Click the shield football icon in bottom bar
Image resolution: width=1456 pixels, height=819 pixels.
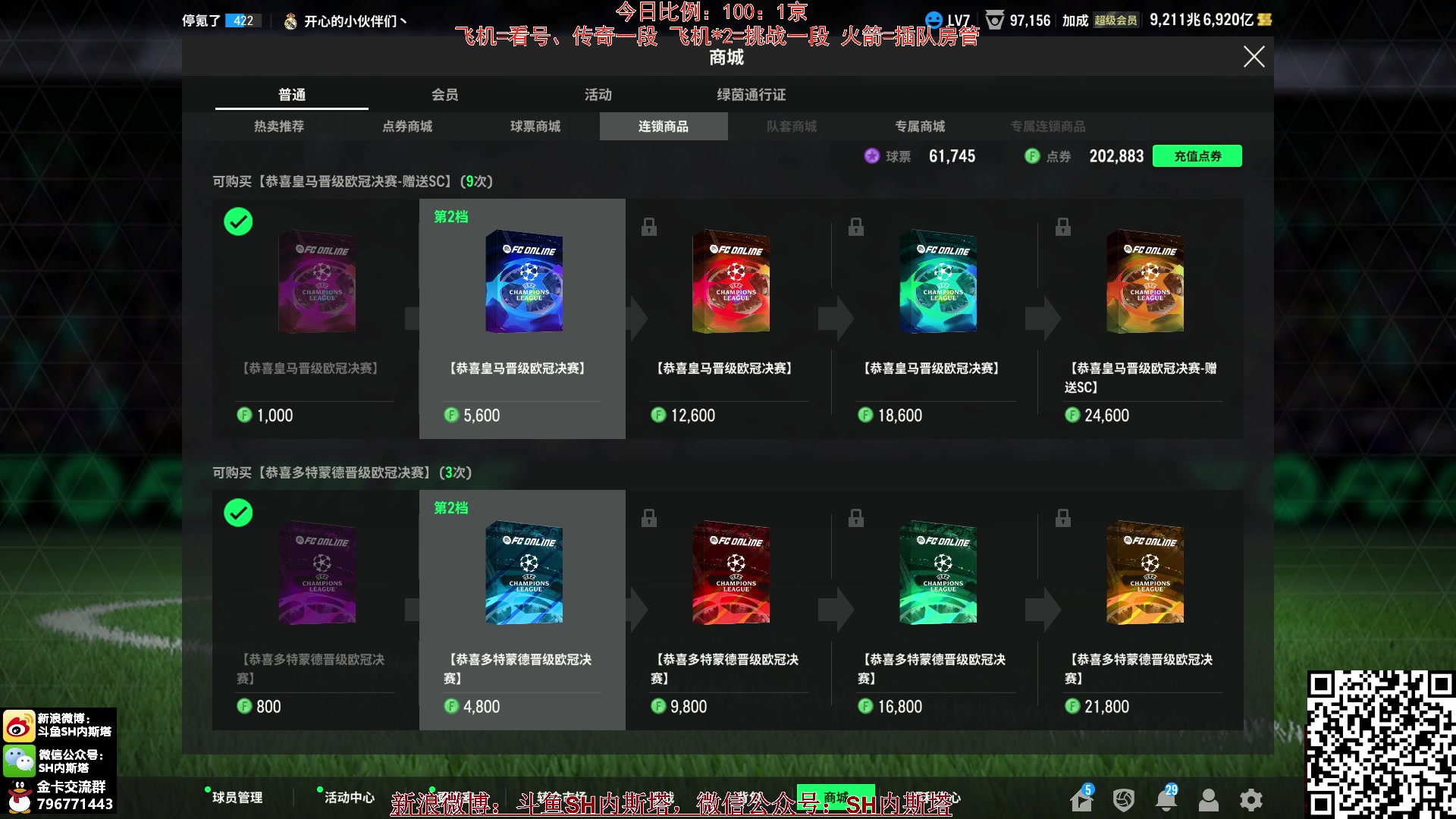coord(1124,800)
